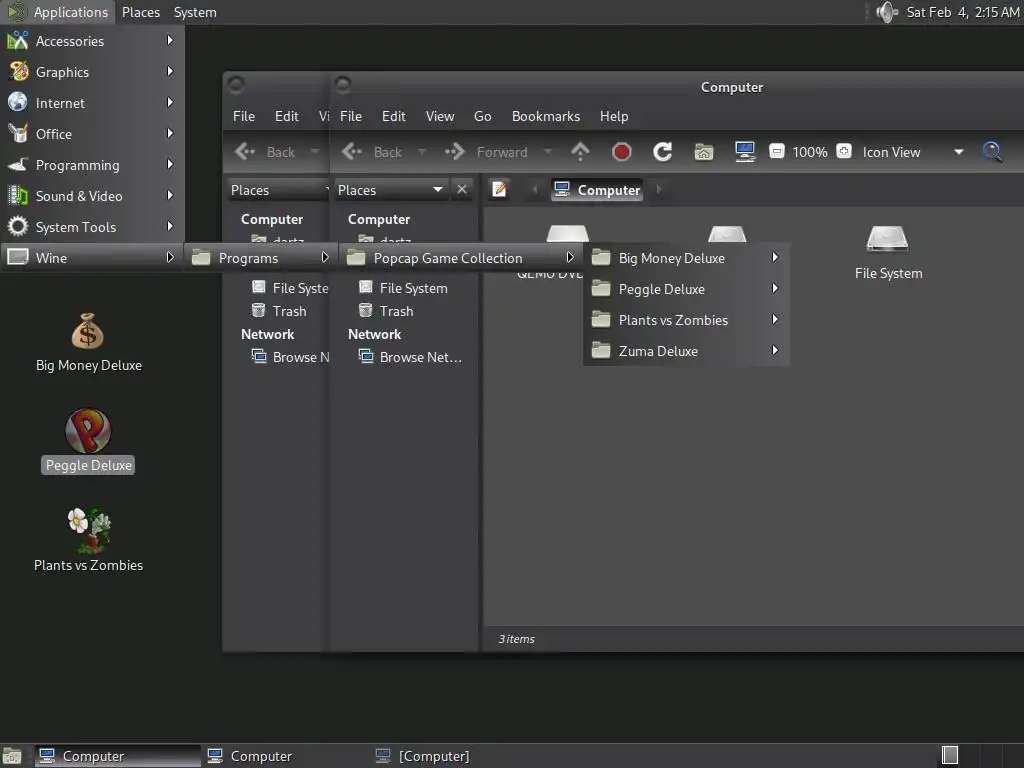Select Browse Network in front sidebar
This screenshot has width=1024, height=768.
(x=411, y=357)
